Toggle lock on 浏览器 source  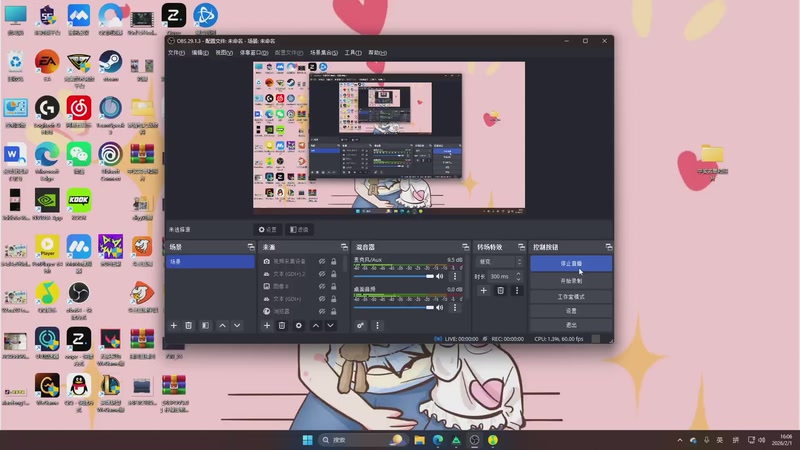click(334, 311)
